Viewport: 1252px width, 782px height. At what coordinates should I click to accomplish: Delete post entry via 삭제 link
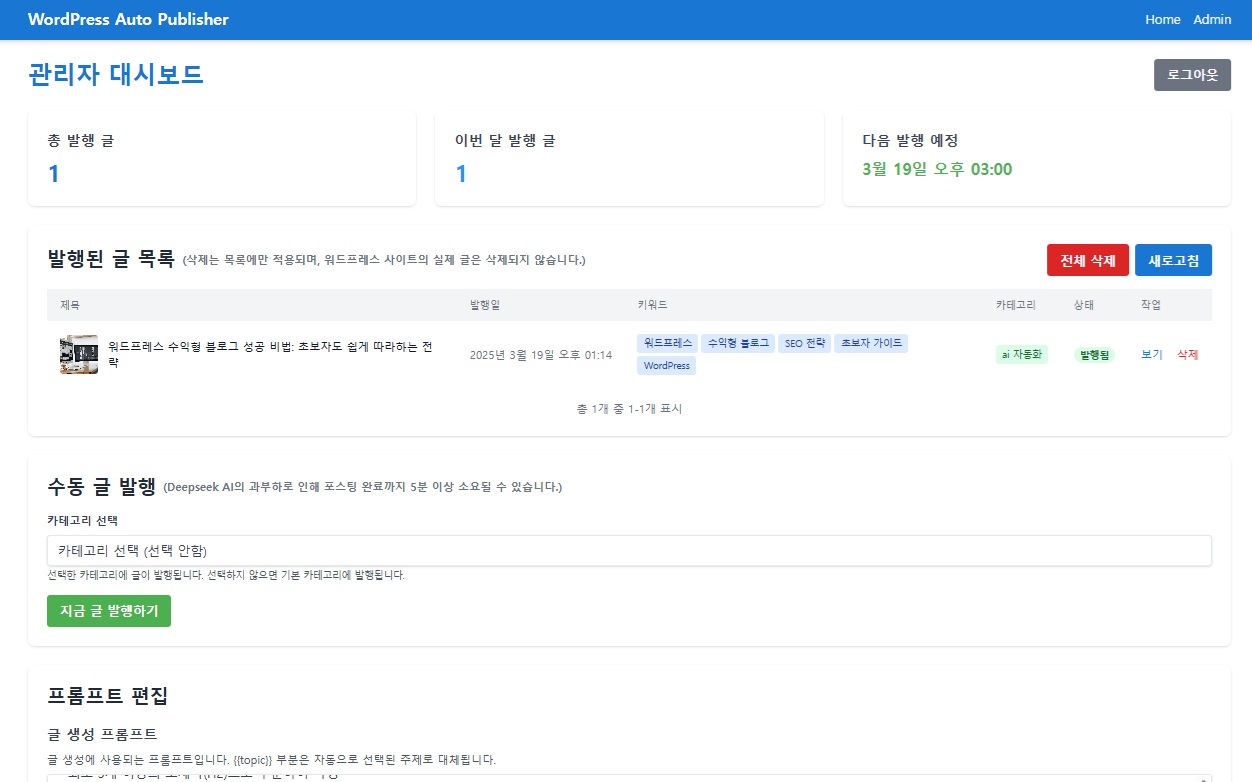pyautogui.click(x=1187, y=355)
